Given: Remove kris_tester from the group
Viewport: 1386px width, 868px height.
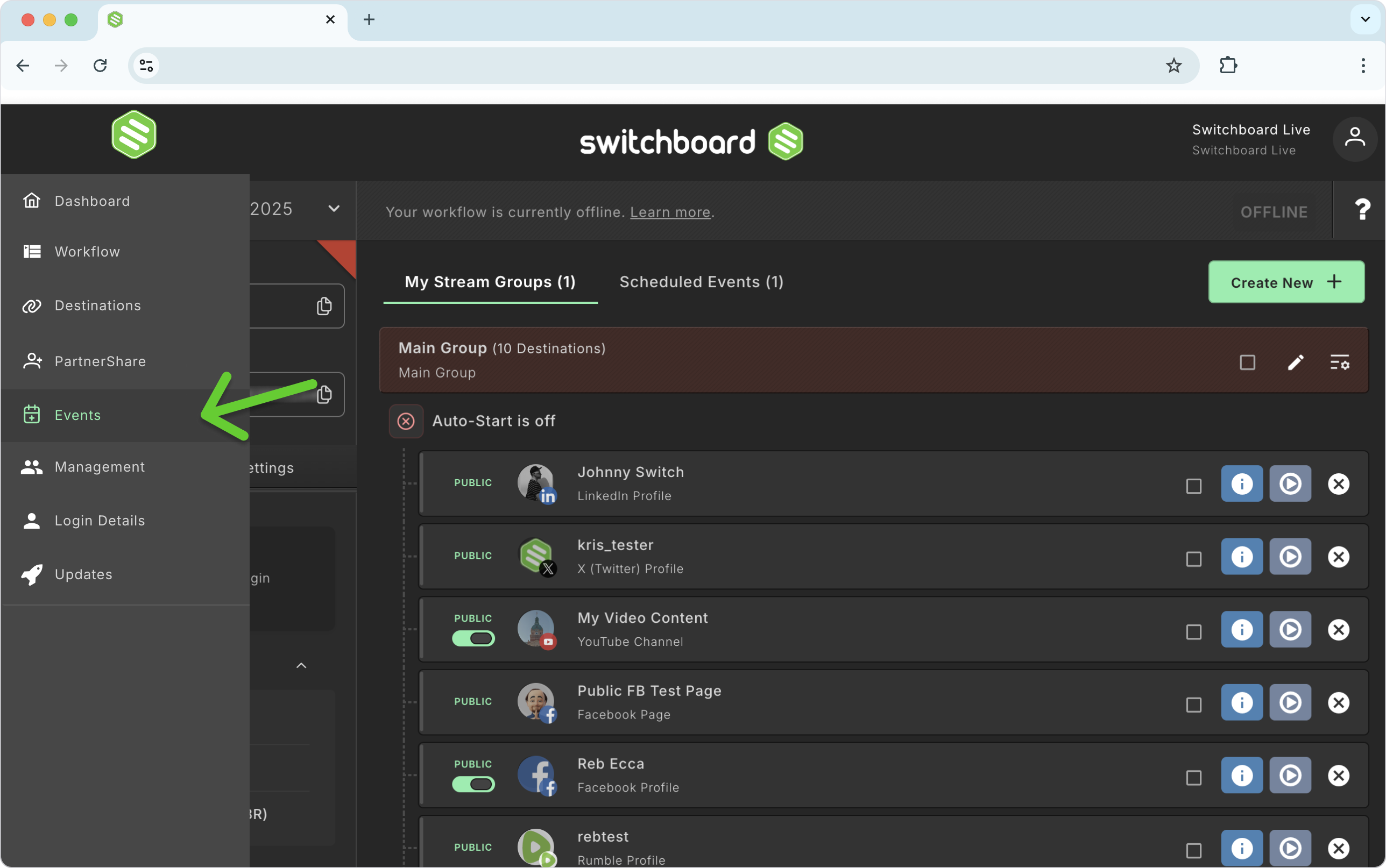Looking at the screenshot, I should (x=1338, y=556).
